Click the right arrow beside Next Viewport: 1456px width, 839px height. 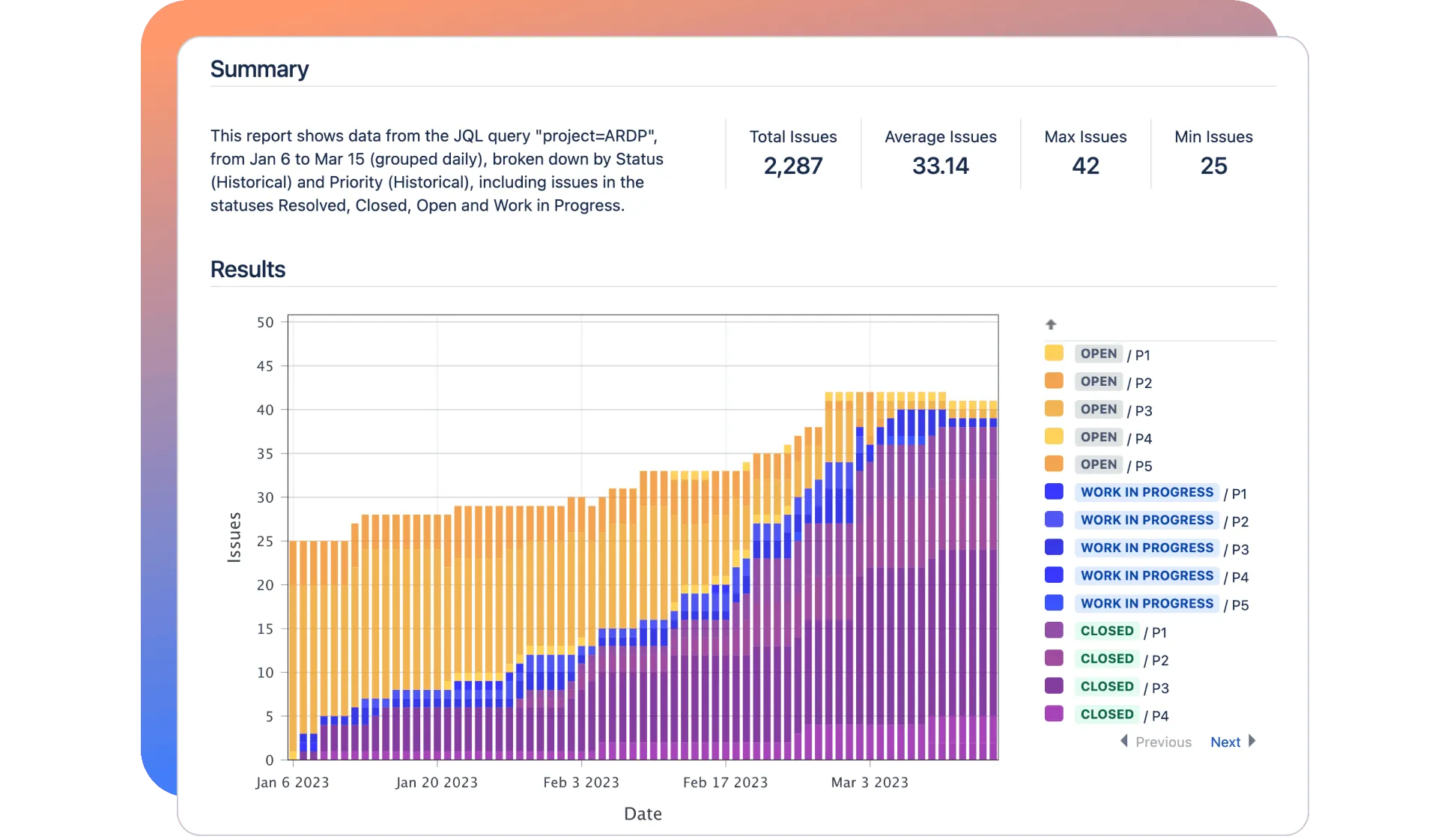pos(1252,741)
